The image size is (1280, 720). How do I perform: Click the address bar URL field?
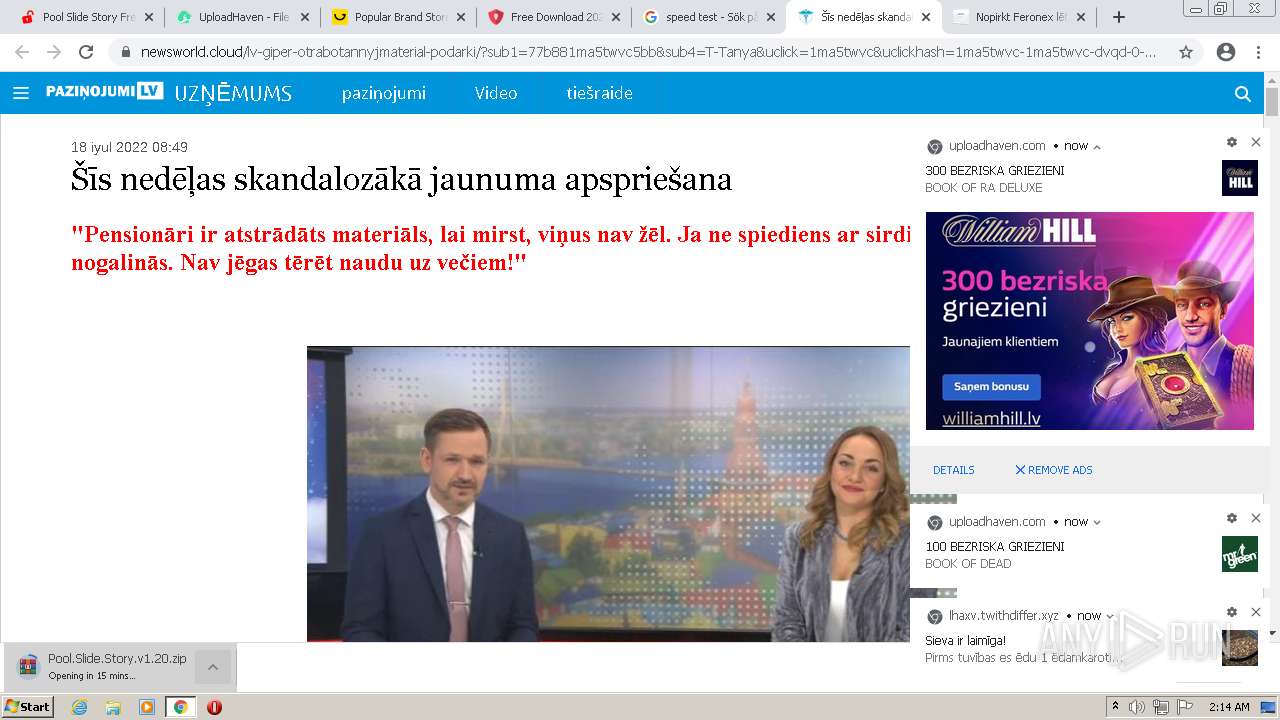[x=650, y=52]
